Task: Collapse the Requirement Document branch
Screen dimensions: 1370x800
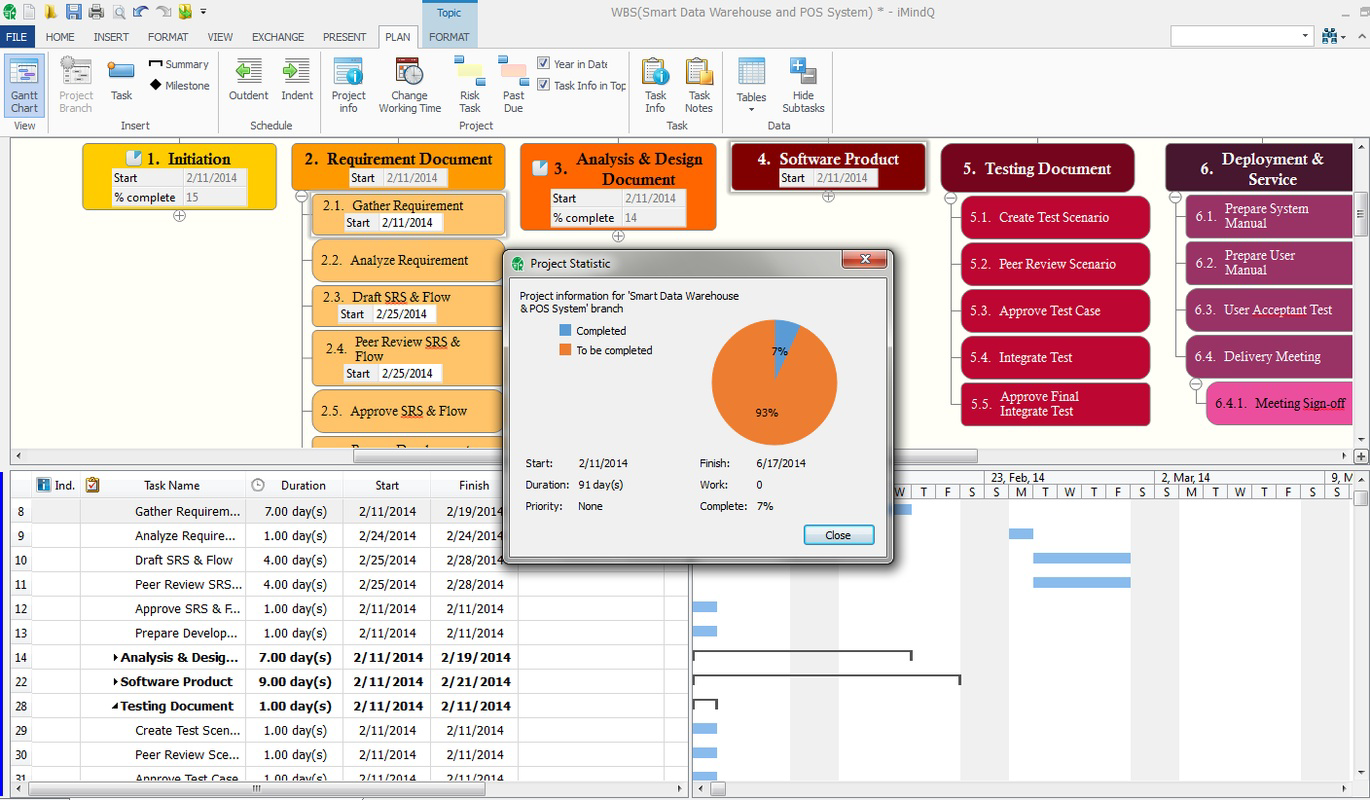Action: [301, 196]
